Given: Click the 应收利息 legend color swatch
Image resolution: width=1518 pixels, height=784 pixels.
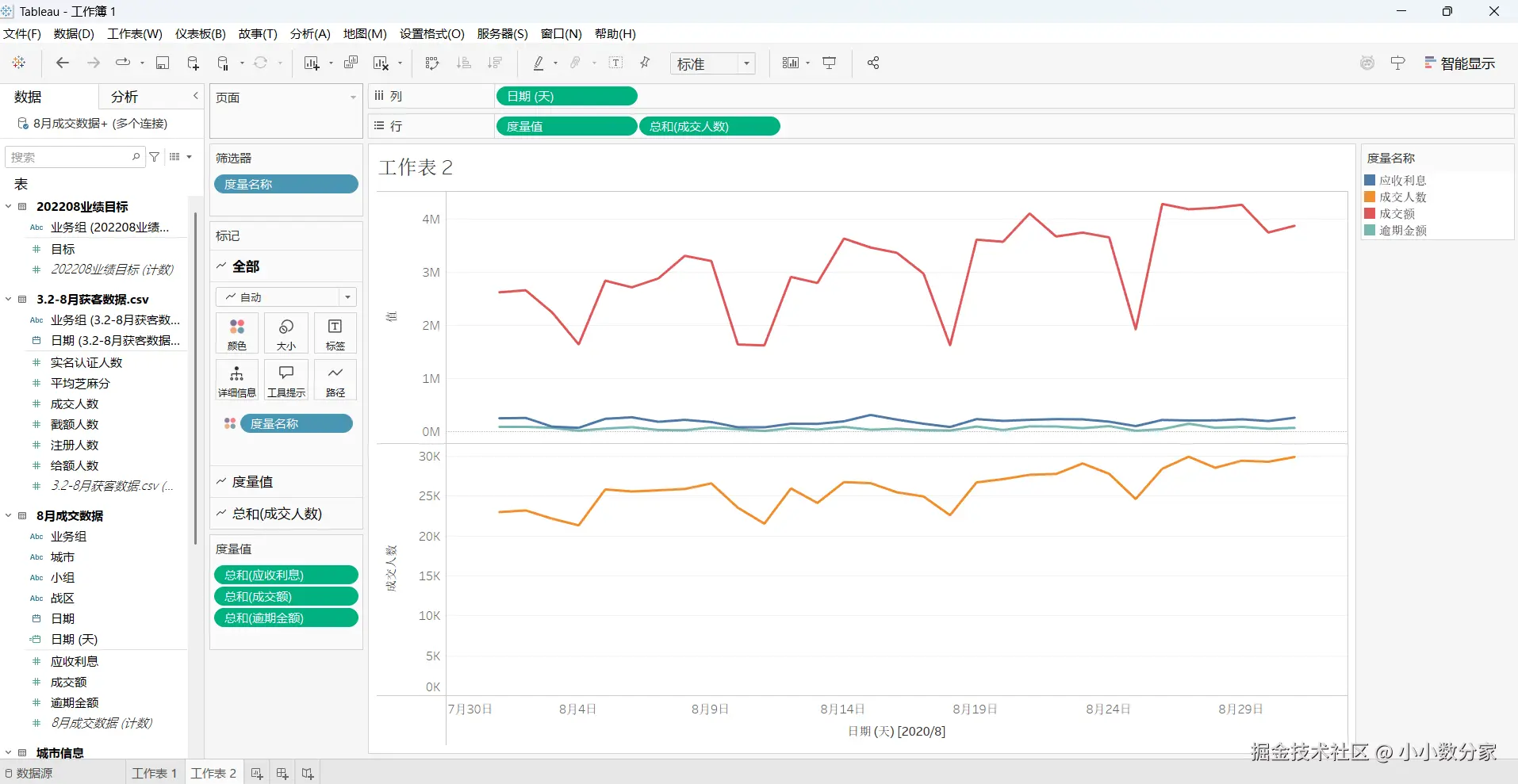Looking at the screenshot, I should 1370,180.
